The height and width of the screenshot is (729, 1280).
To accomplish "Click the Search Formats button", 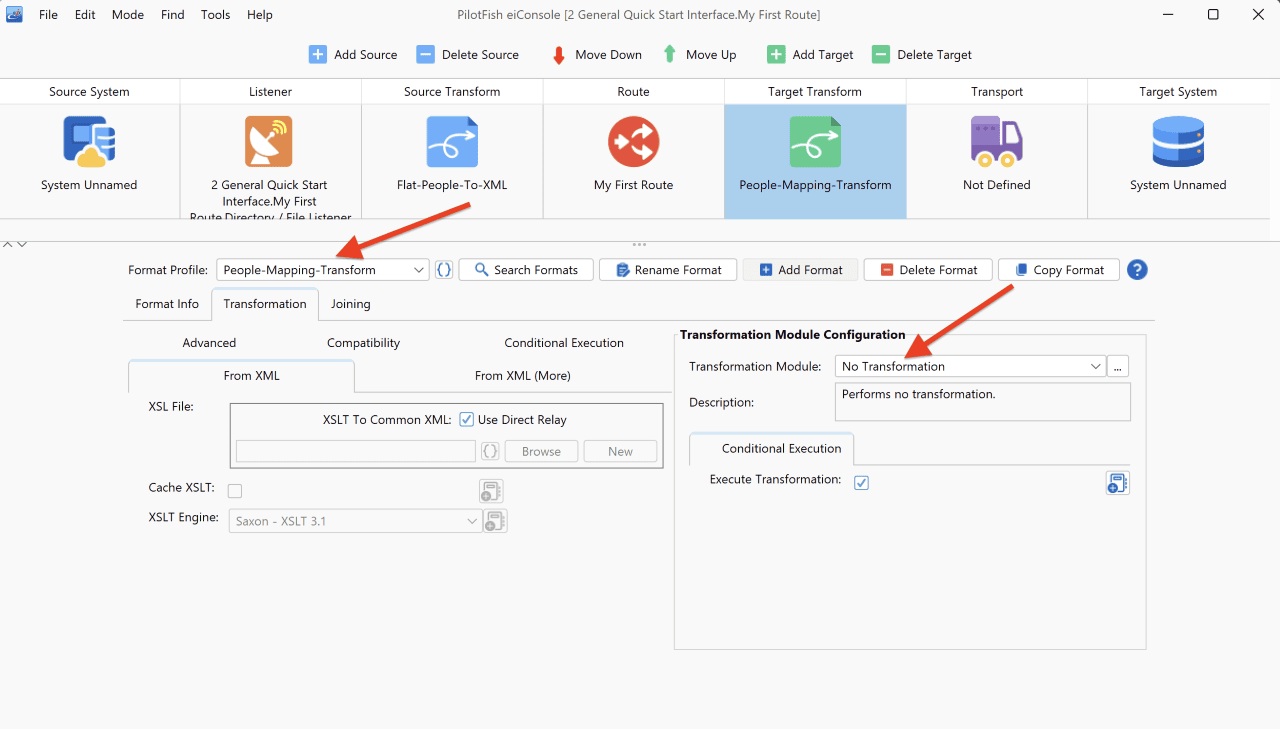I will [526, 270].
